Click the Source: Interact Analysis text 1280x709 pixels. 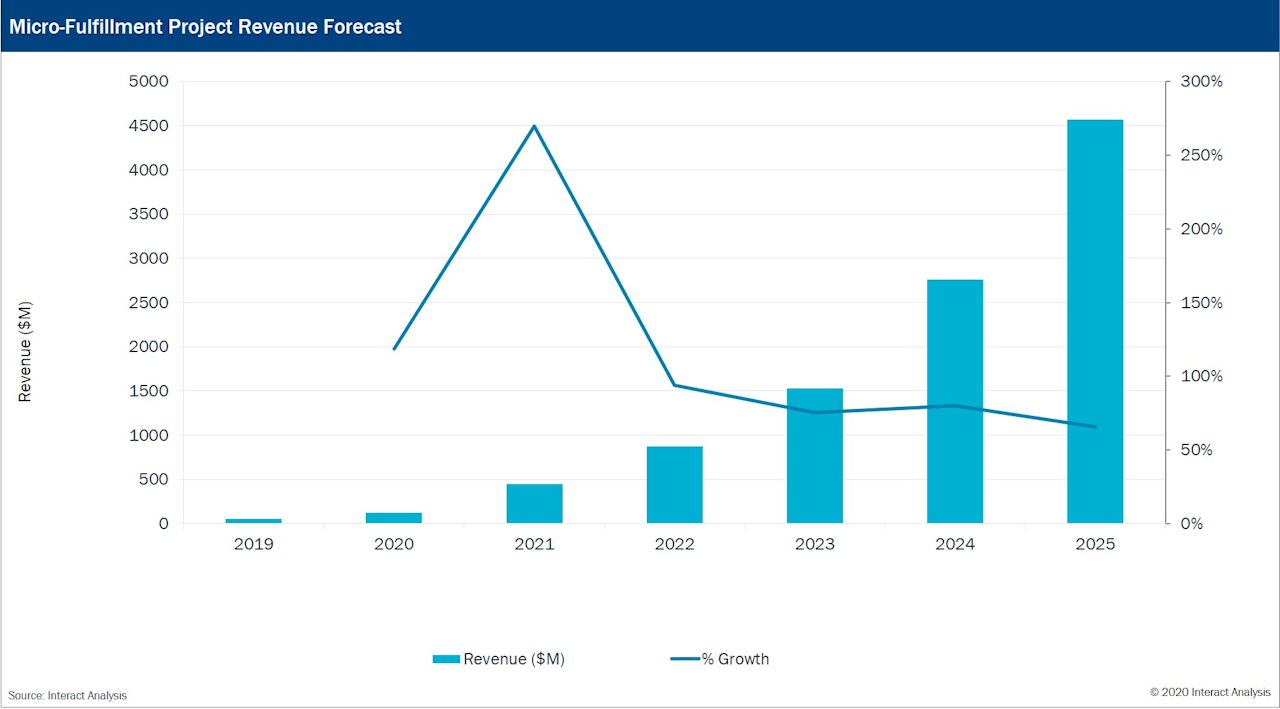(68, 695)
